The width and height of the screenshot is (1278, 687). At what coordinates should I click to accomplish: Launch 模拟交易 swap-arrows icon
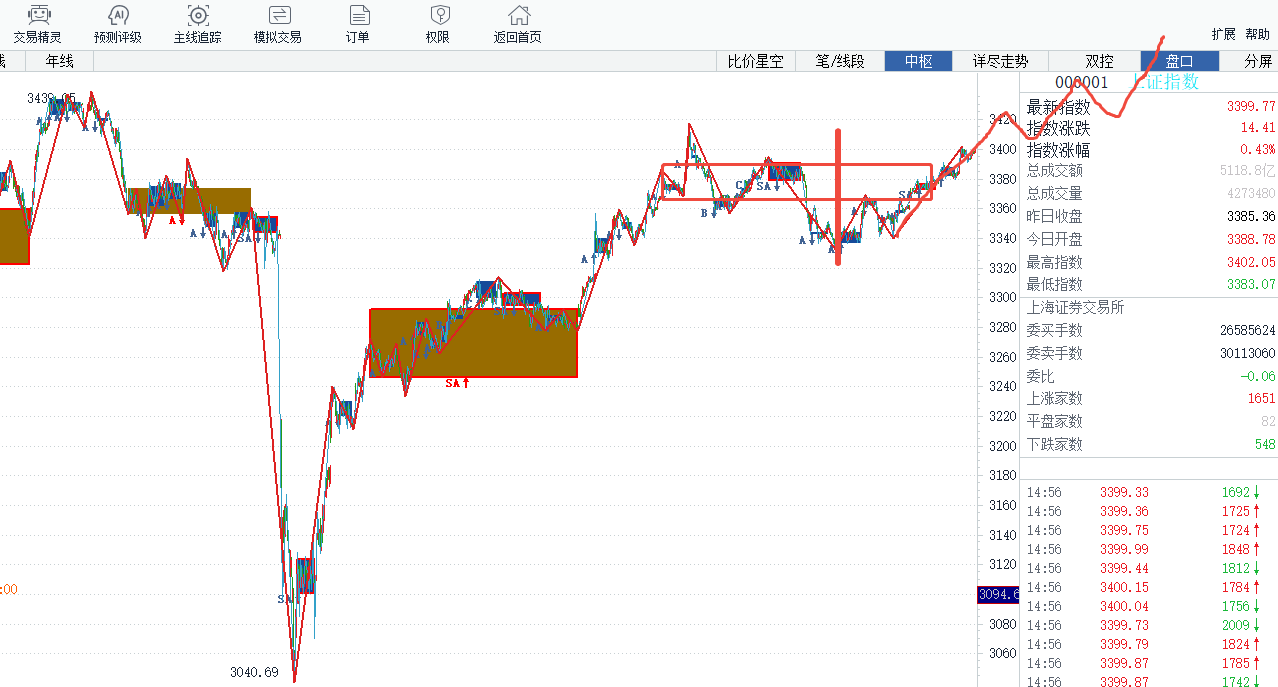(x=278, y=15)
